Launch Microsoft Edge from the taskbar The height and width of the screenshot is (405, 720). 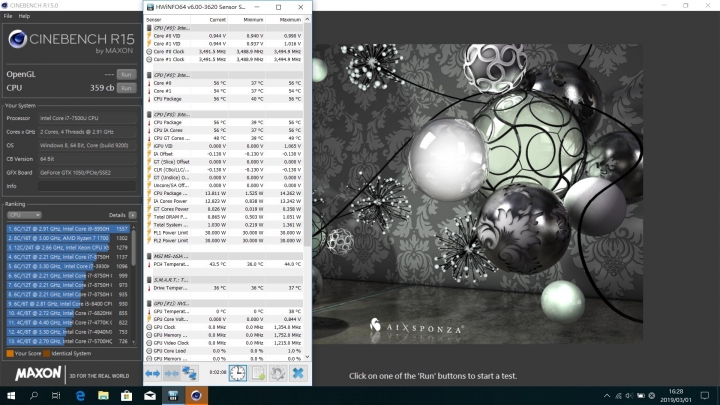tap(80, 395)
